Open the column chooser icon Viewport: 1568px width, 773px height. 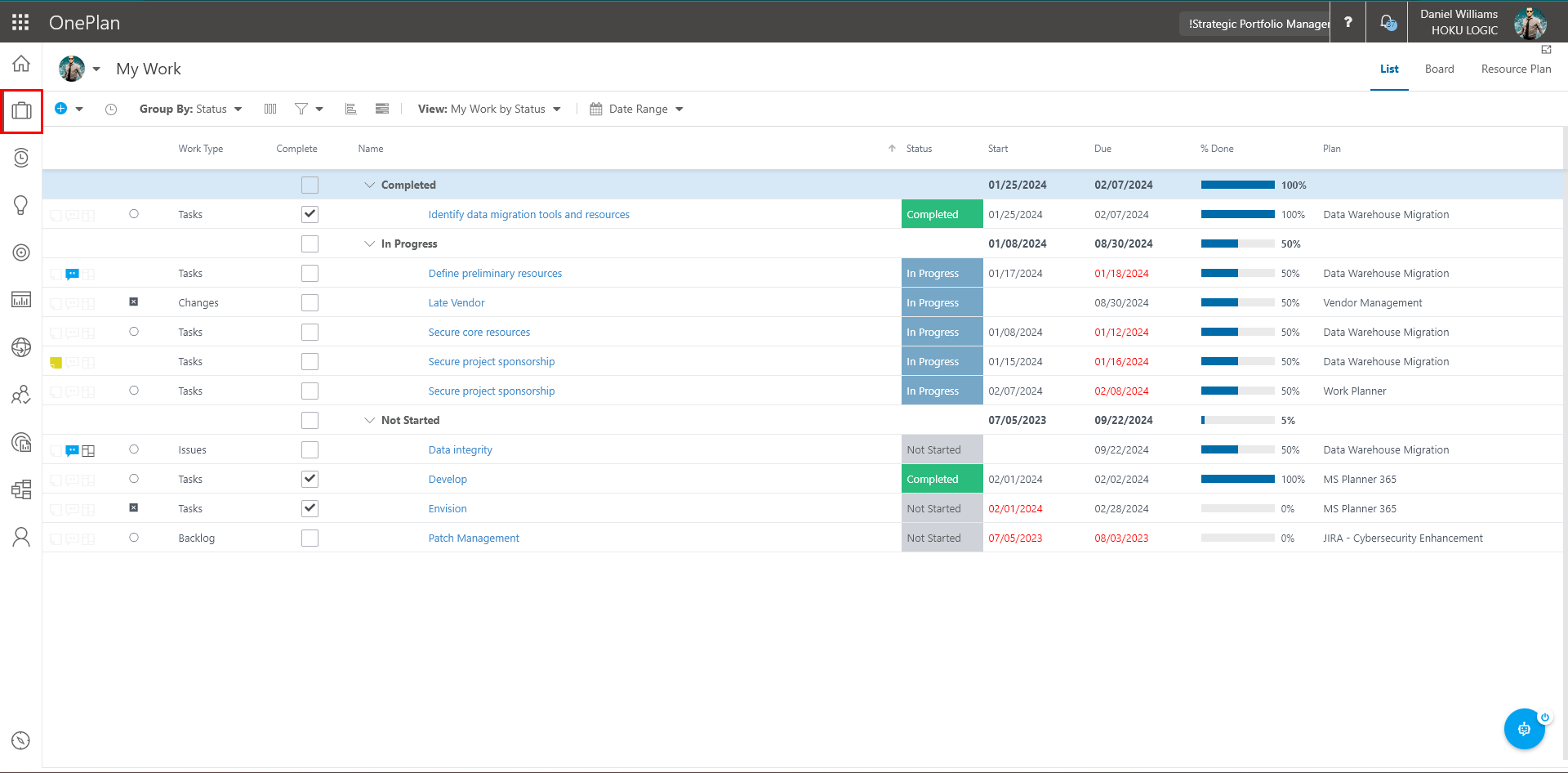click(270, 109)
